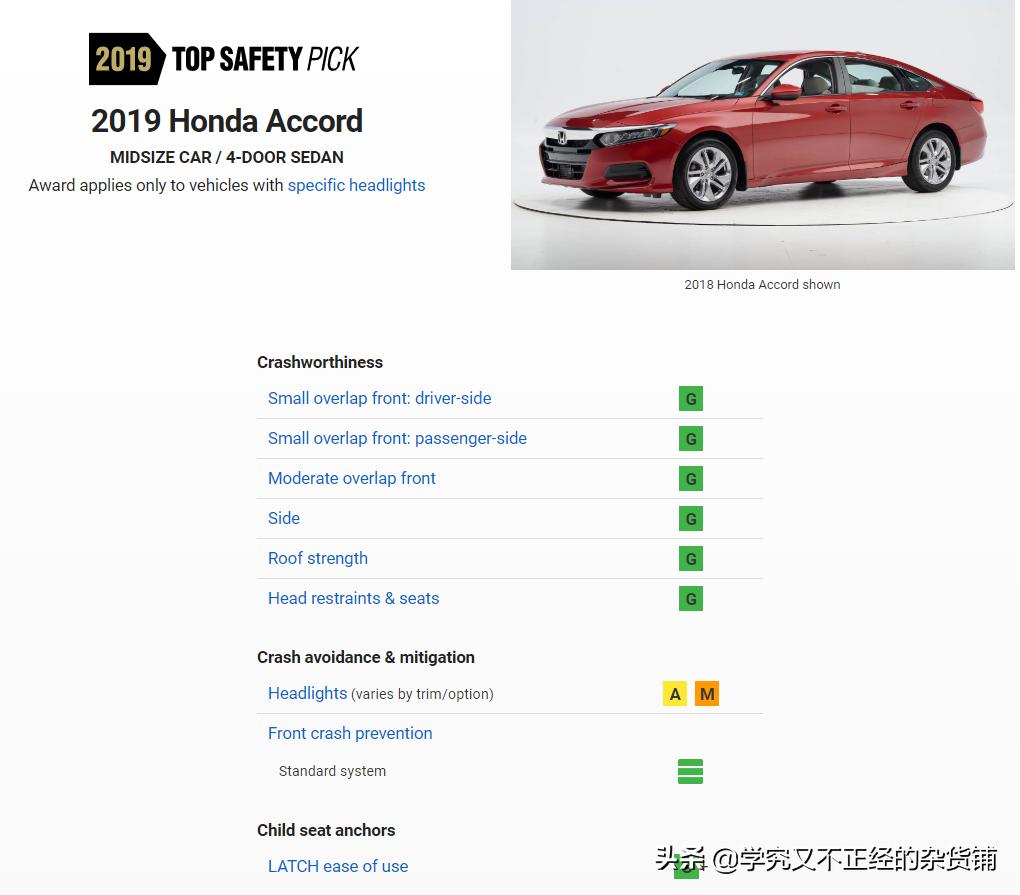1020x895 pixels.
Task: Open the Roof strength link
Action: (x=317, y=558)
